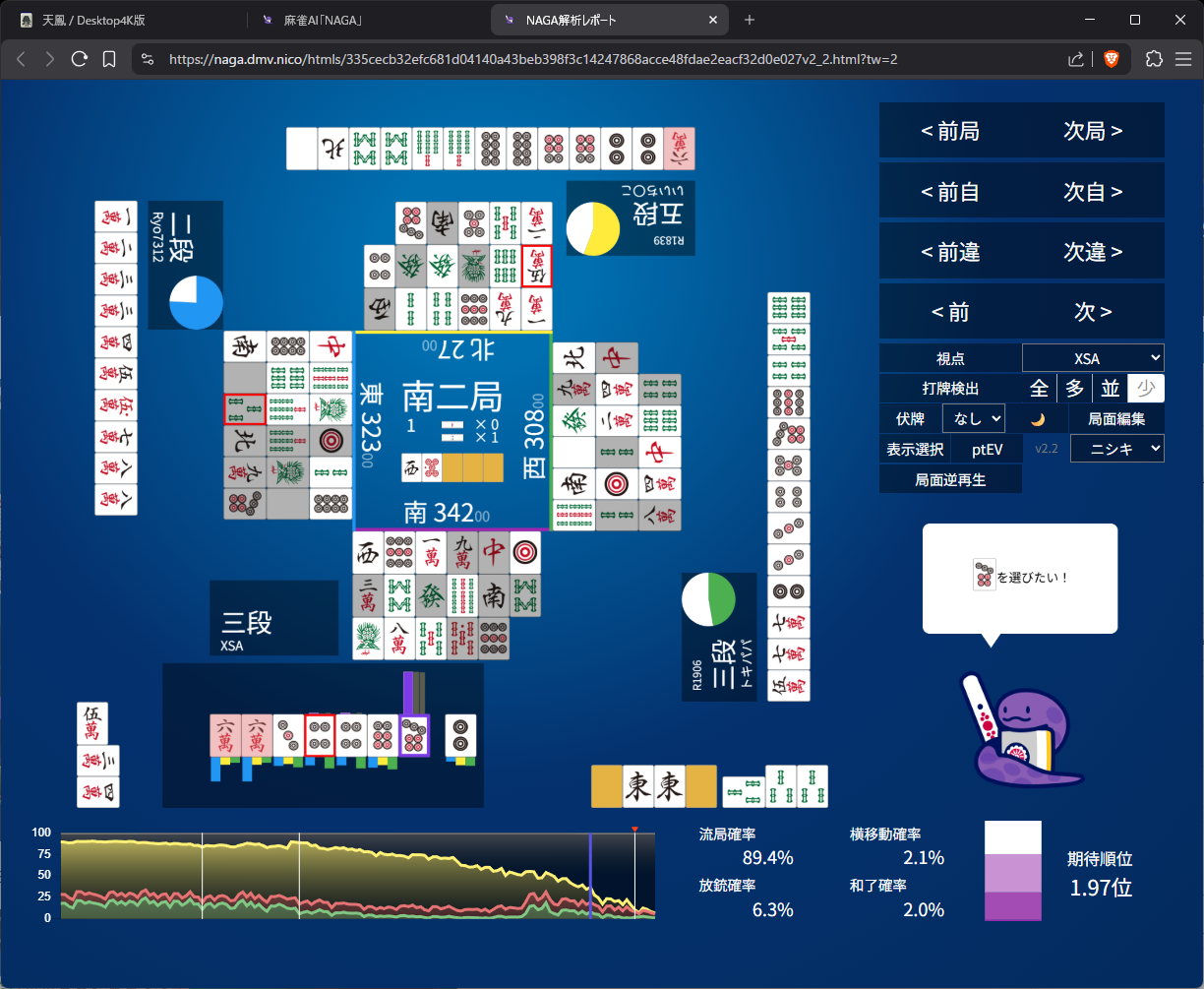Click the Brave Shields lion icon
Viewport: 1204px width, 989px height.
(x=1111, y=59)
